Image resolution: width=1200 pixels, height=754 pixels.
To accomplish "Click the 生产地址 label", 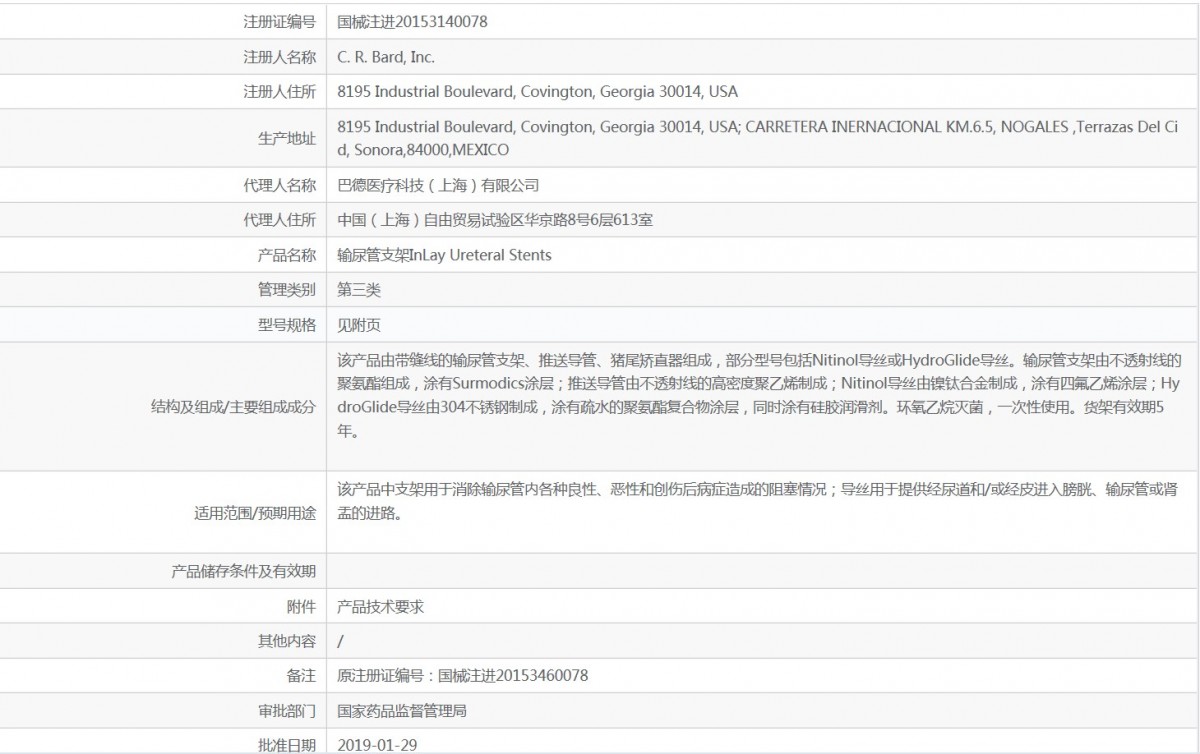I will 287,139.
